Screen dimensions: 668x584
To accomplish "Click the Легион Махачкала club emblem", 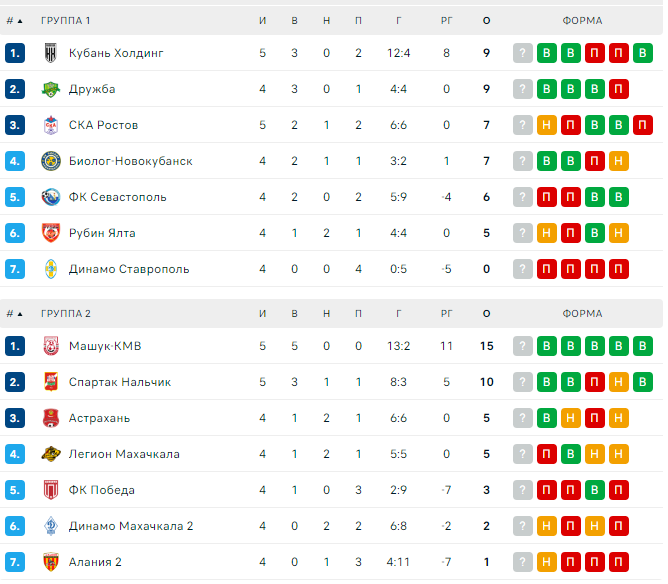I will click(51, 454).
